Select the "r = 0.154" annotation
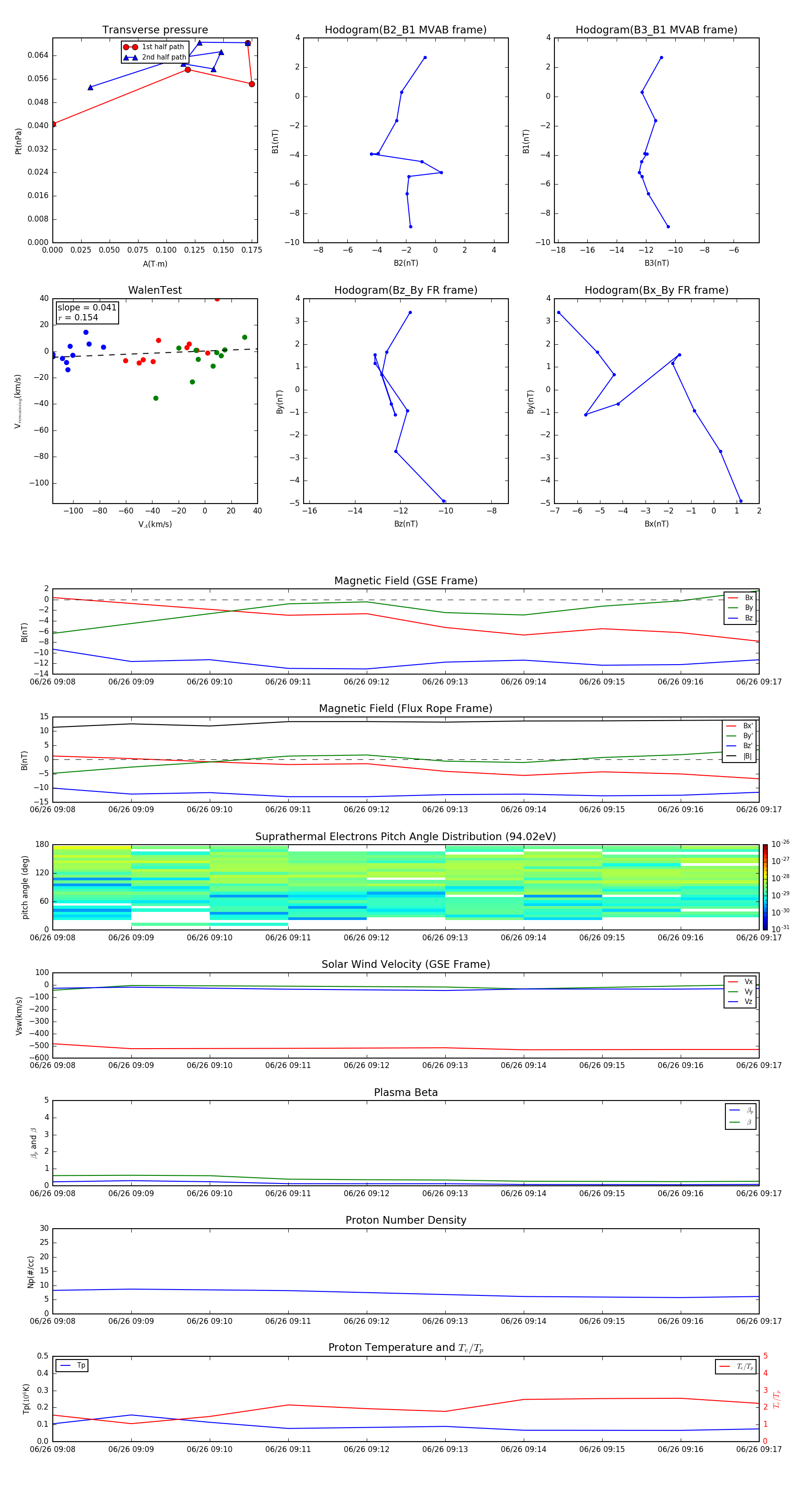812x1489 pixels. pos(78,317)
